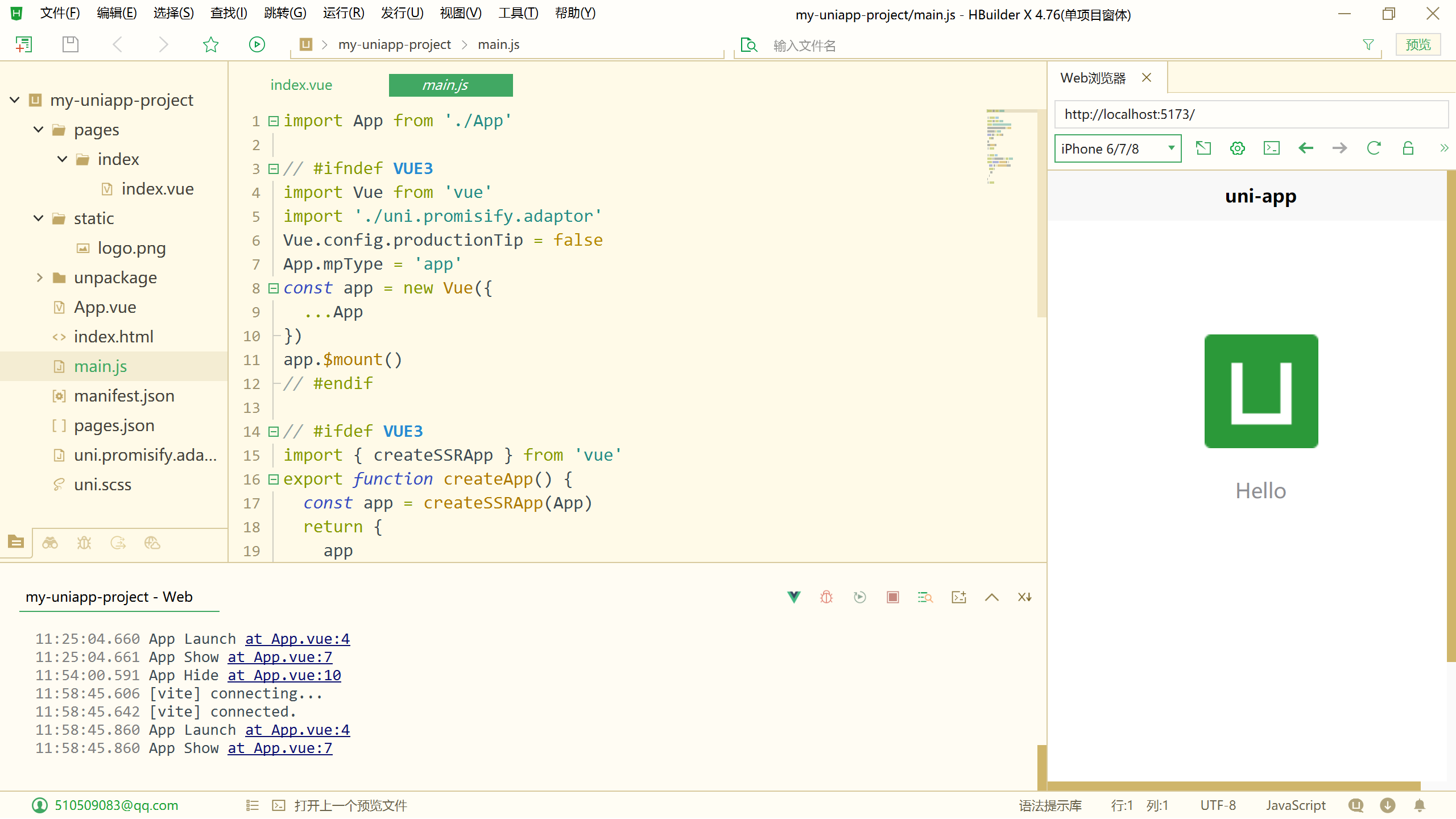Click browser back arrow icon
The image size is (1456, 819).
click(1306, 148)
